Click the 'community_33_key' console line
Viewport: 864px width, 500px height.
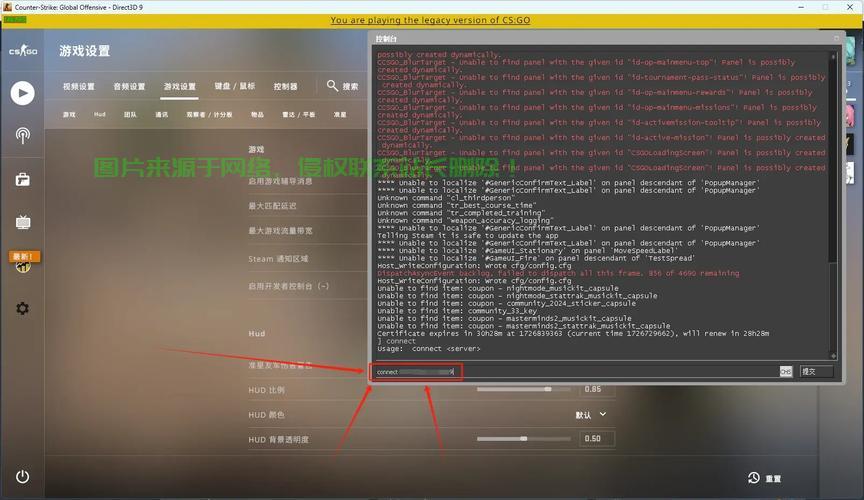457,311
